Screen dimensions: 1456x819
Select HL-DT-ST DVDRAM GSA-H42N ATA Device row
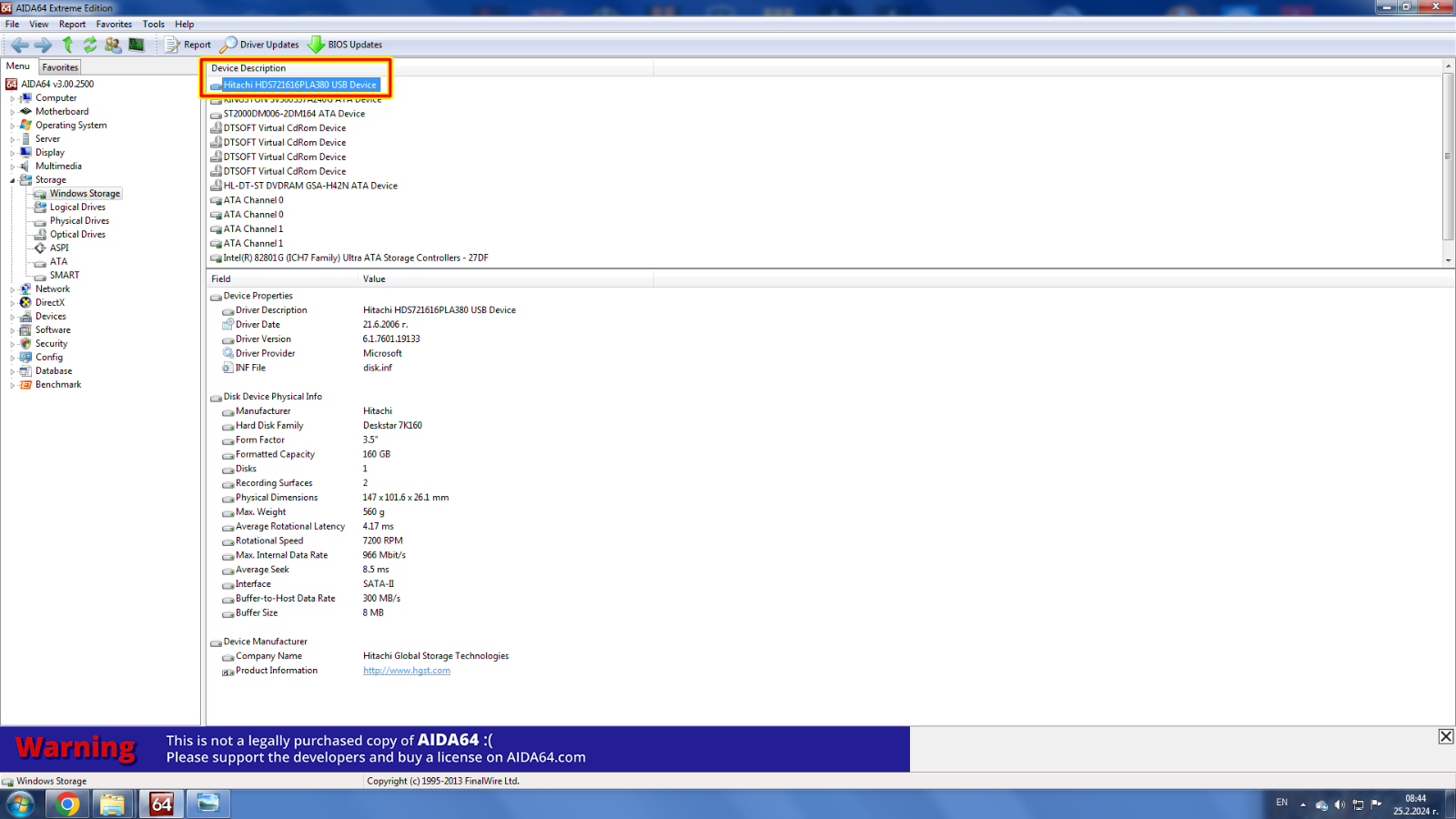[x=310, y=186]
